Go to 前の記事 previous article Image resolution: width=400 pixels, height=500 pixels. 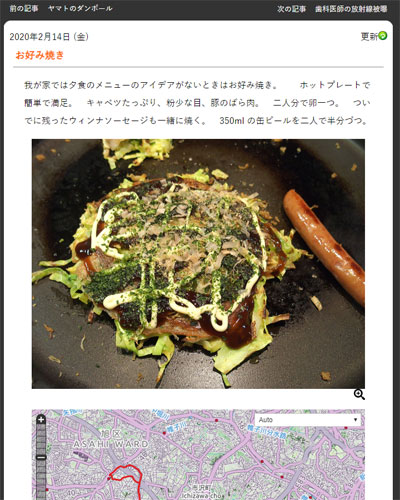coord(24,8)
